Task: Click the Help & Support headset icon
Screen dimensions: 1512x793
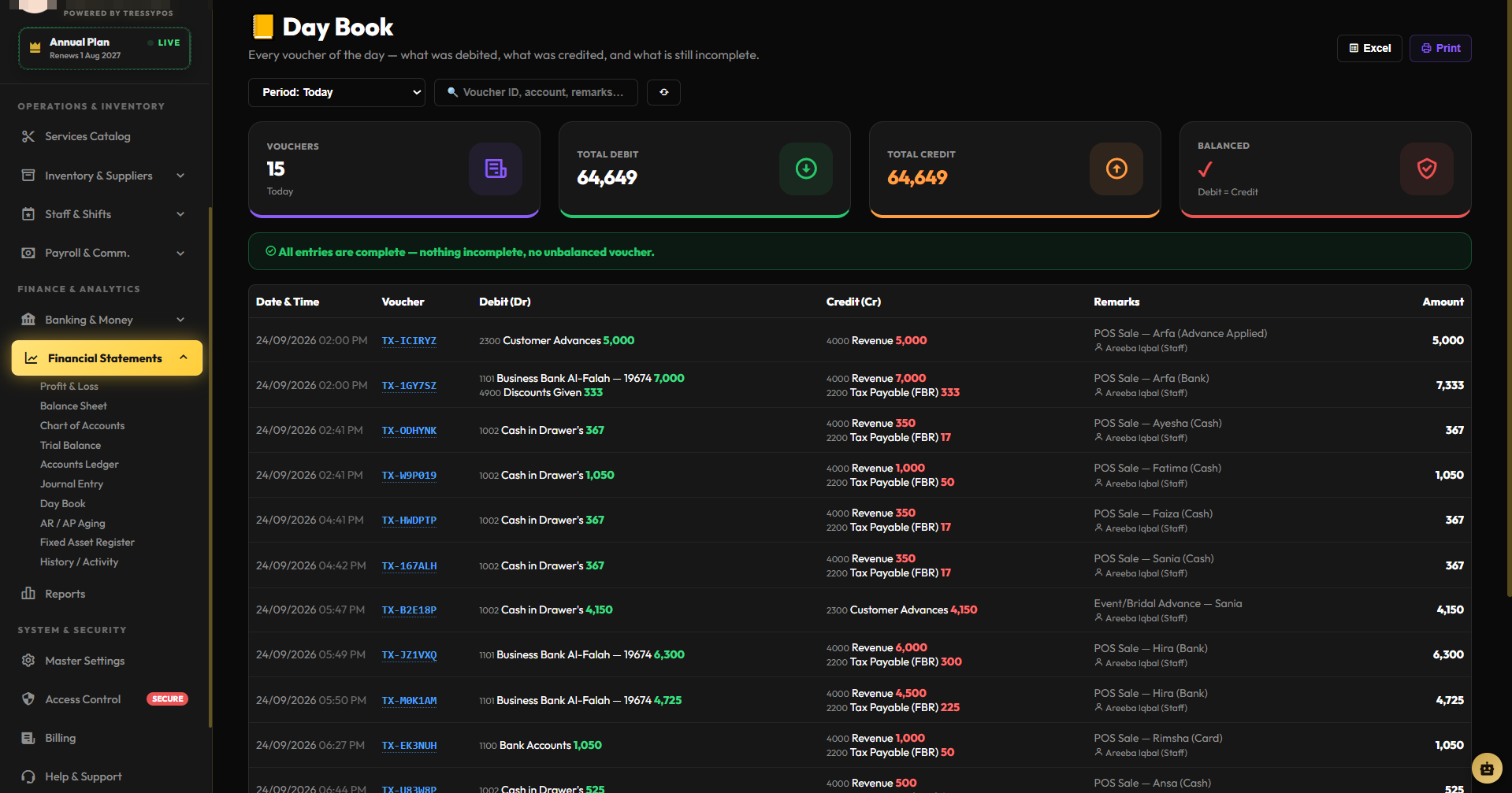Action: tap(28, 776)
